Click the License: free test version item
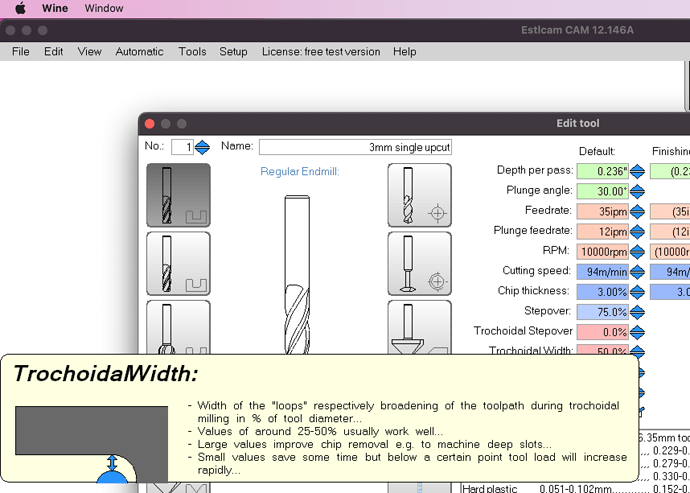The image size is (690, 493). [x=320, y=52]
